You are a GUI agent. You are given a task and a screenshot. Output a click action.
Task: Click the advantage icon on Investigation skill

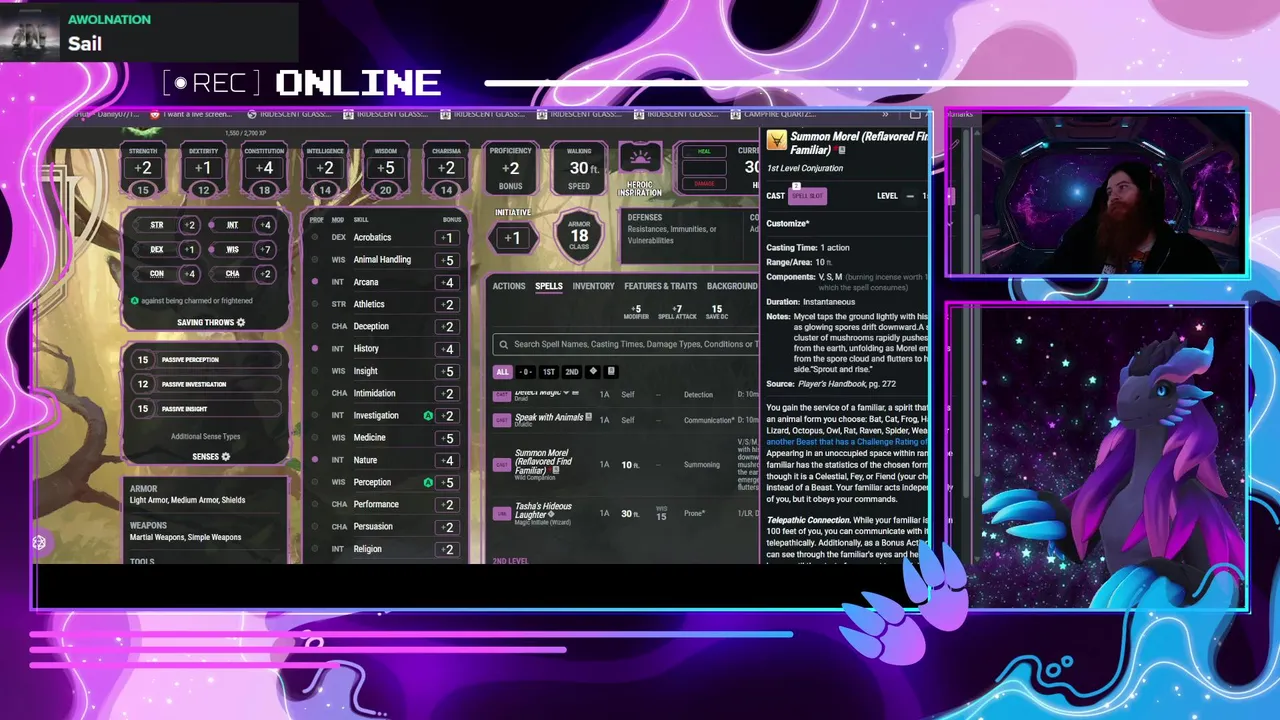pyautogui.click(x=428, y=415)
